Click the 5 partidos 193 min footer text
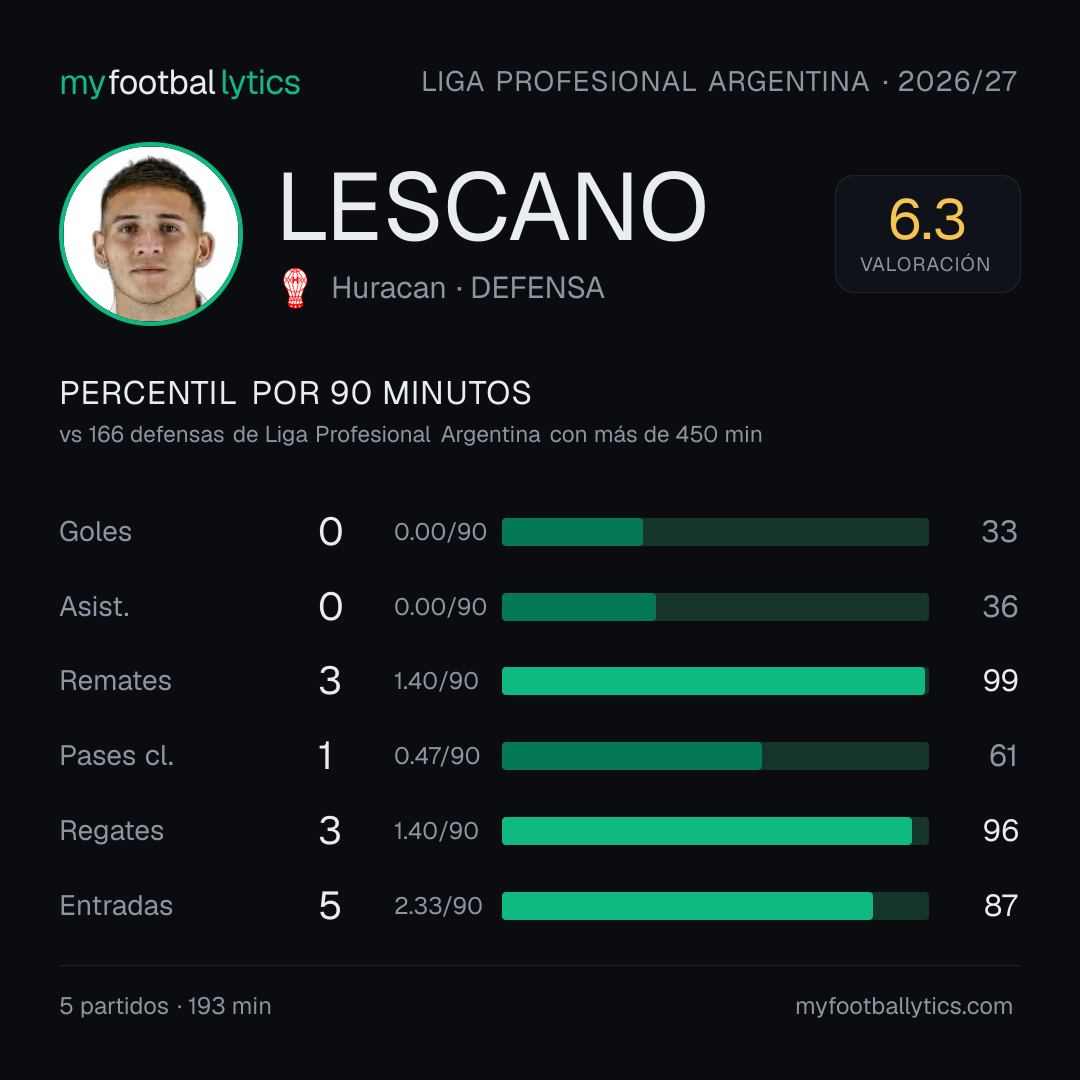The image size is (1080, 1080). coord(165,1006)
